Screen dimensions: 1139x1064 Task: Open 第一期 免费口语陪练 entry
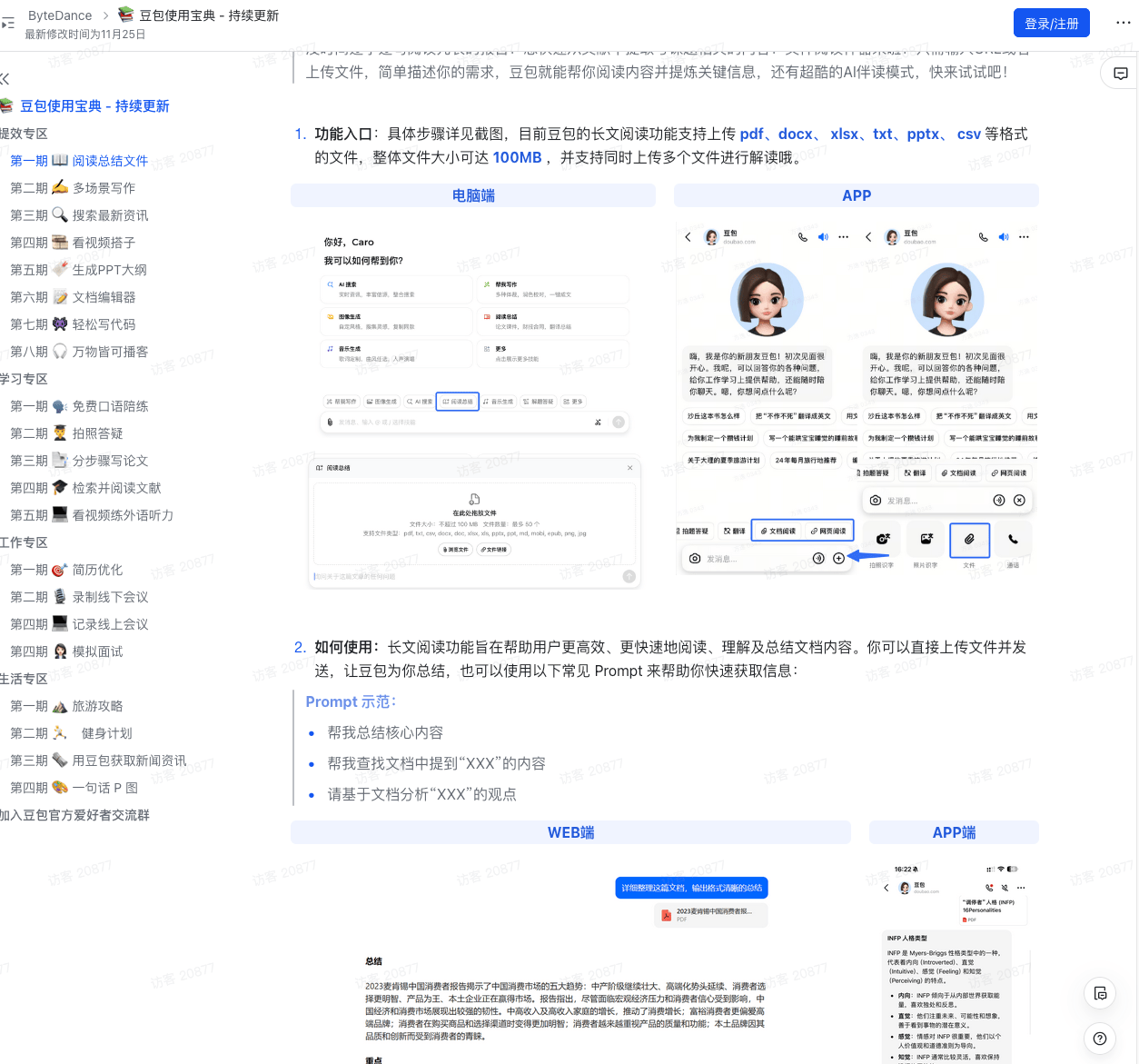tap(79, 406)
